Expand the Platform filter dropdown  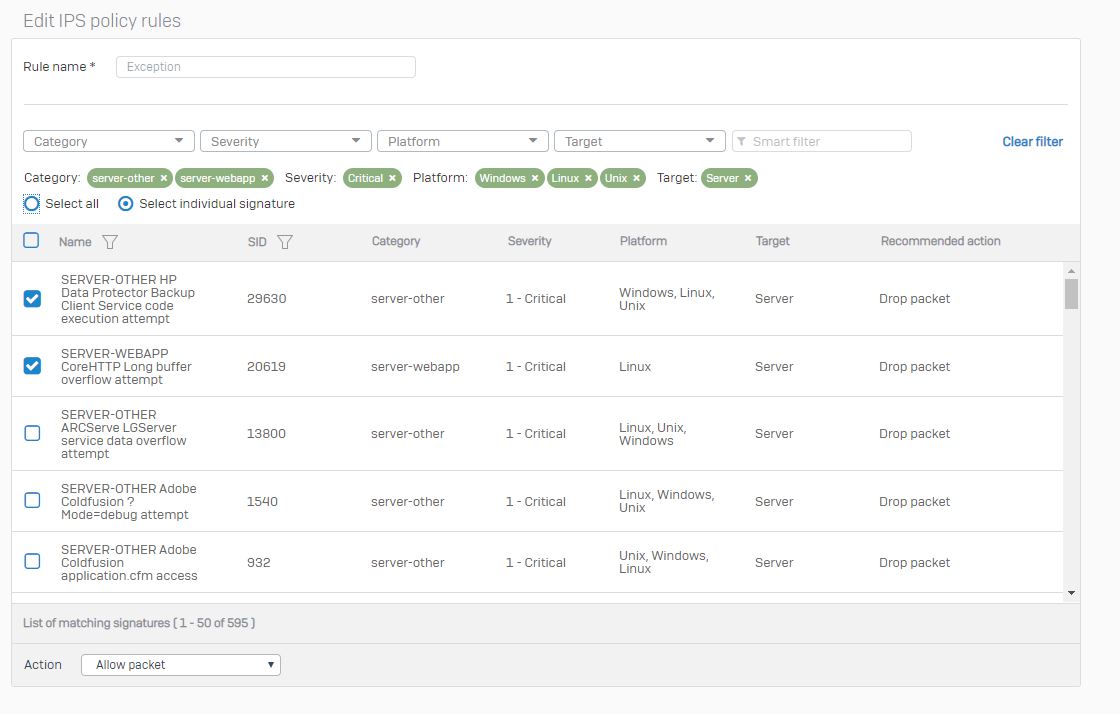point(462,141)
